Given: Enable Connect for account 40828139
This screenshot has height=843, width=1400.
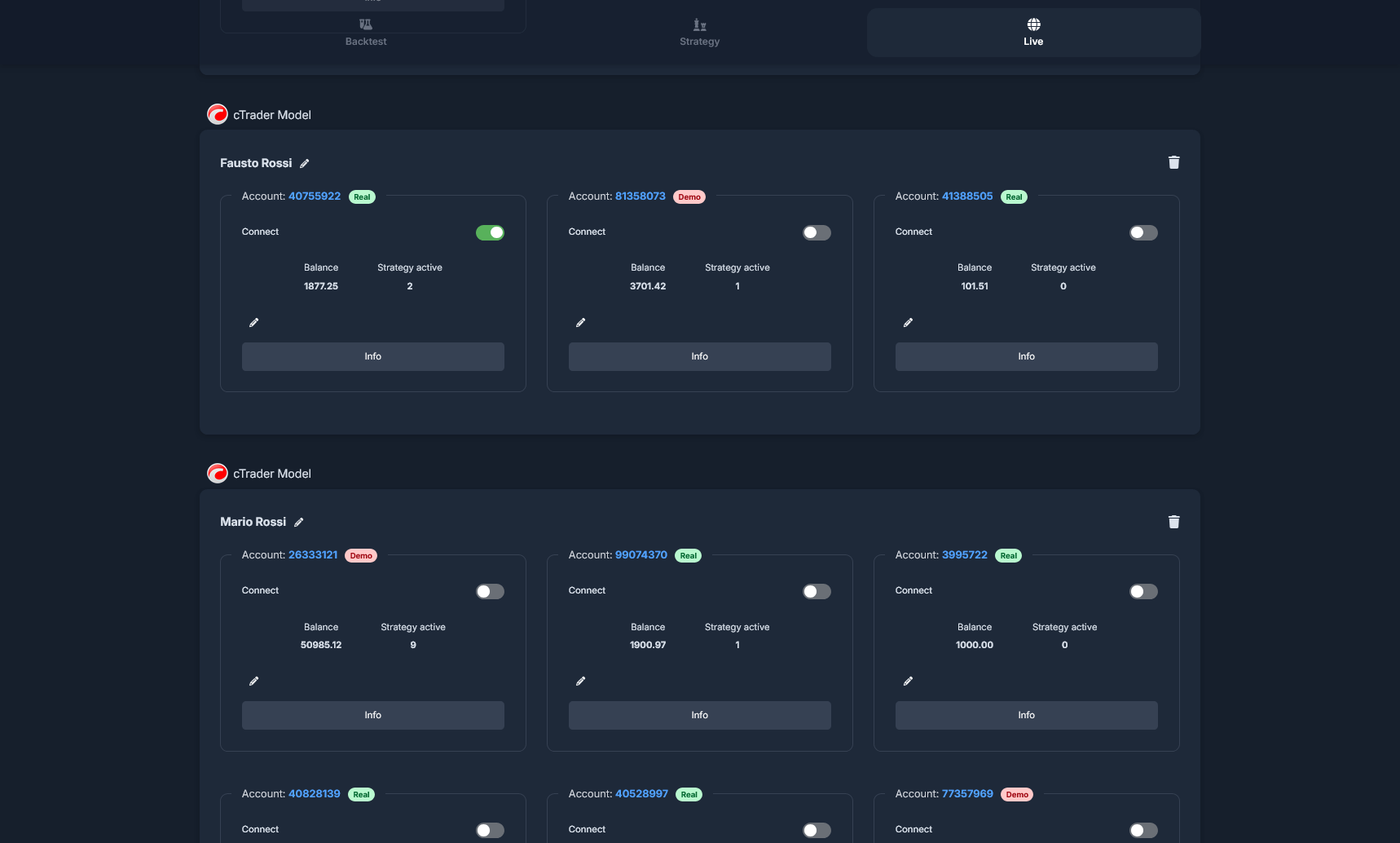Looking at the screenshot, I should 490,830.
